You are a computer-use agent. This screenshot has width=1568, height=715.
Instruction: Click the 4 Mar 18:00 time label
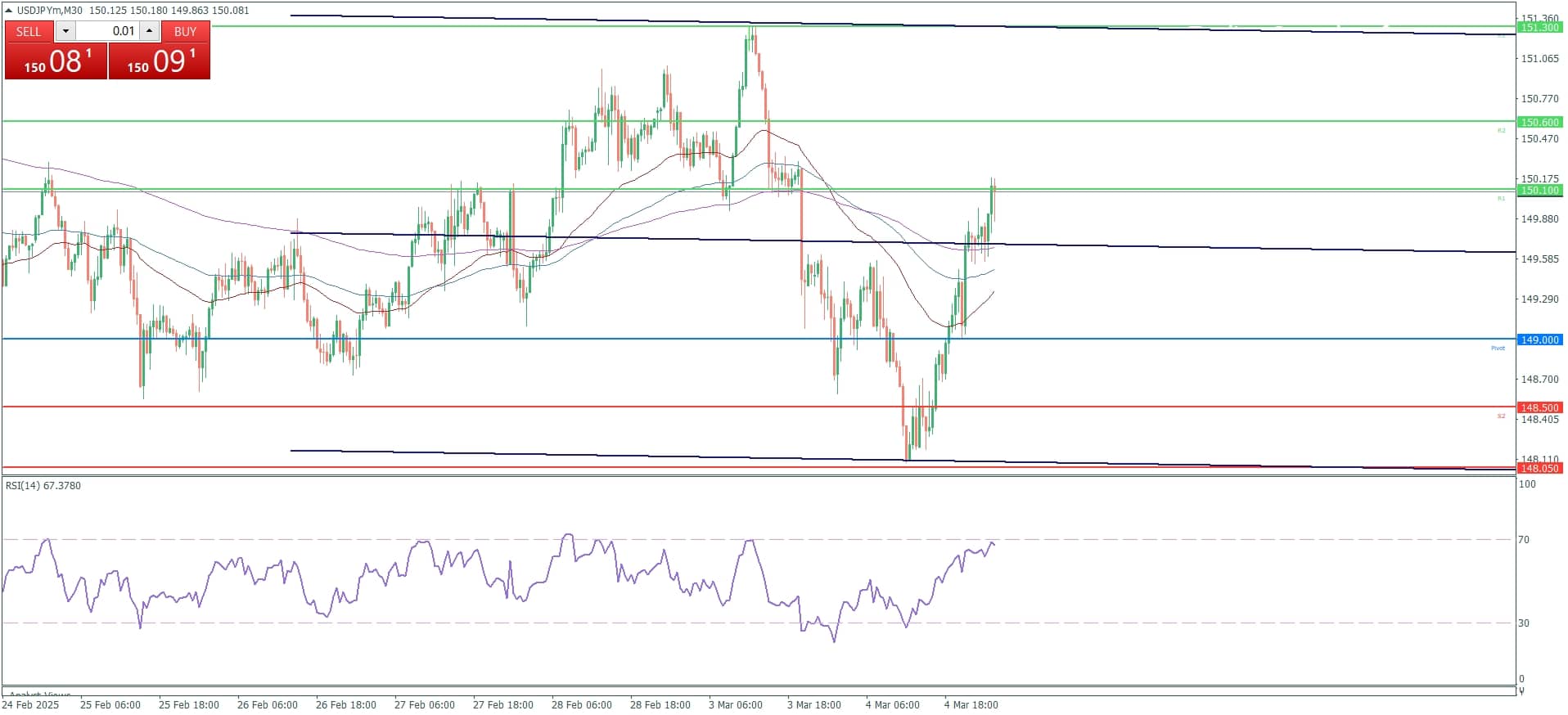click(971, 705)
